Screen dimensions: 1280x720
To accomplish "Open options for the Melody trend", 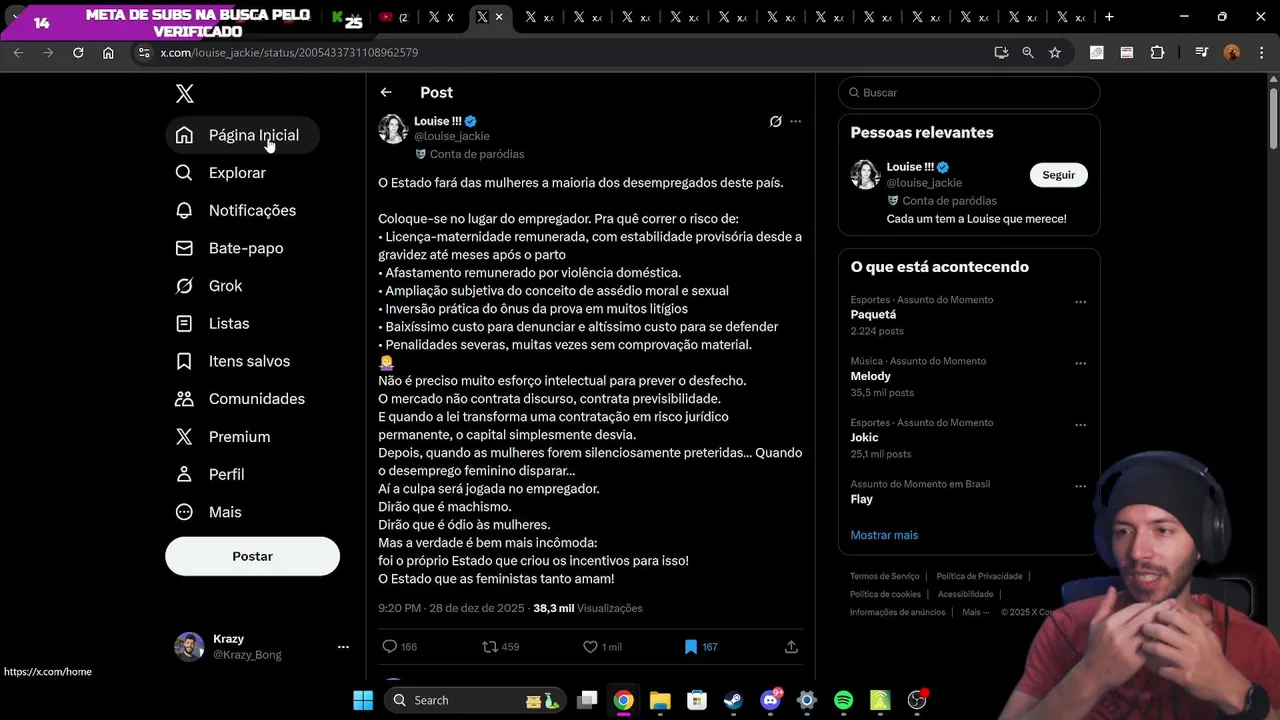I will pos(1080,363).
